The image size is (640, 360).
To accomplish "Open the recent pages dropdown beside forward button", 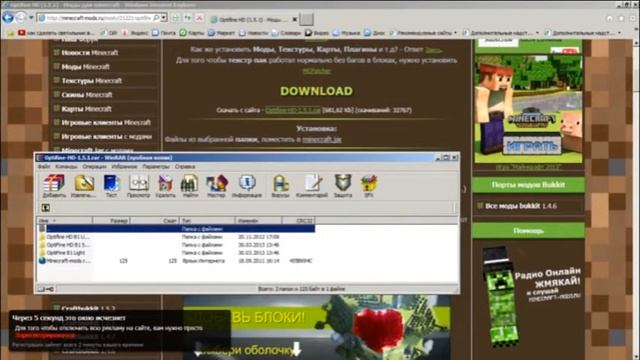I will (31, 18).
